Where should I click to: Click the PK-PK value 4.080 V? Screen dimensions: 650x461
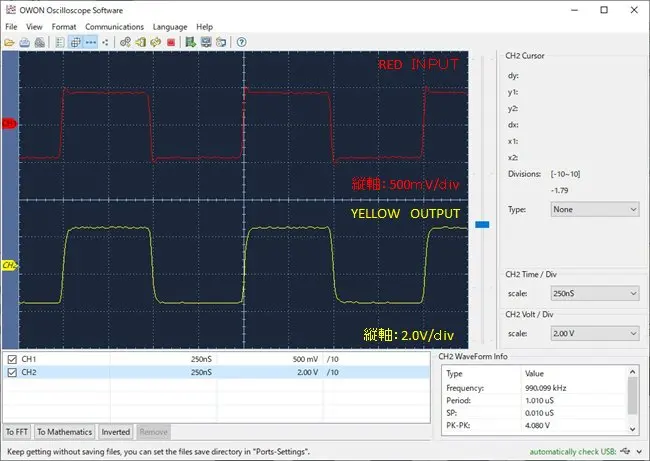(x=538, y=425)
